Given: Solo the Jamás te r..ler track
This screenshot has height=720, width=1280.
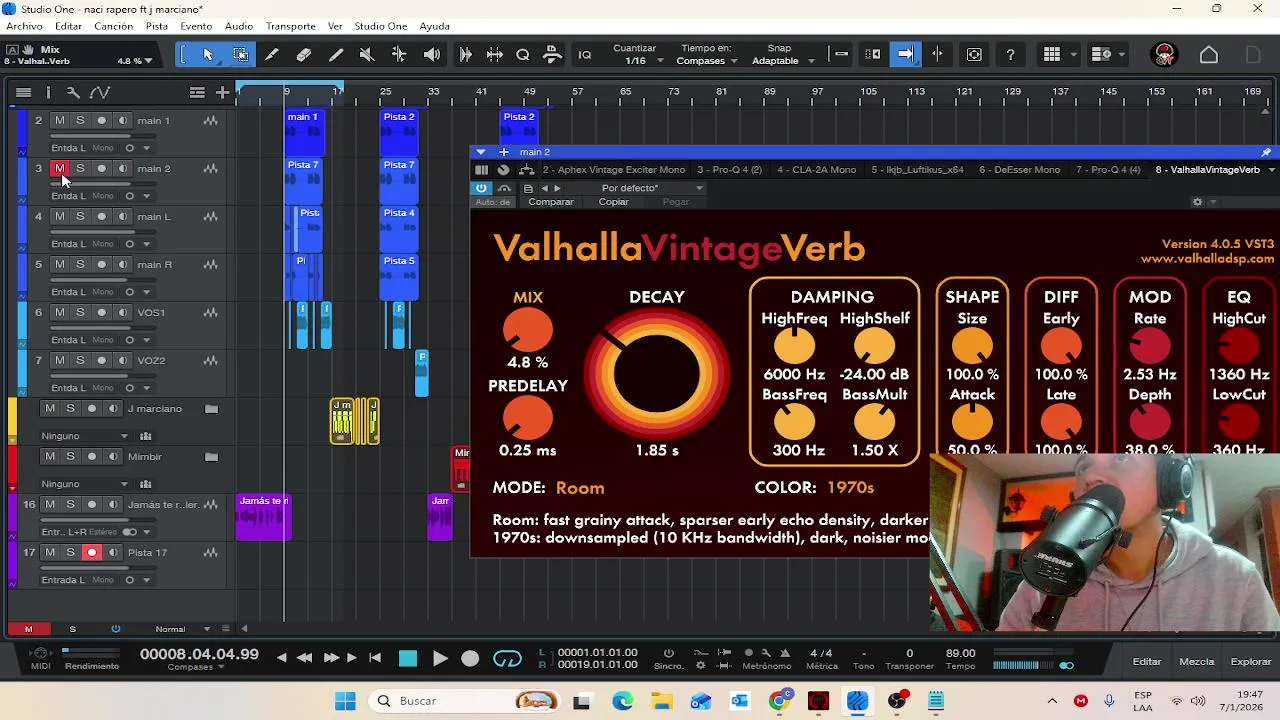Looking at the screenshot, I should [x=70, y=504].
